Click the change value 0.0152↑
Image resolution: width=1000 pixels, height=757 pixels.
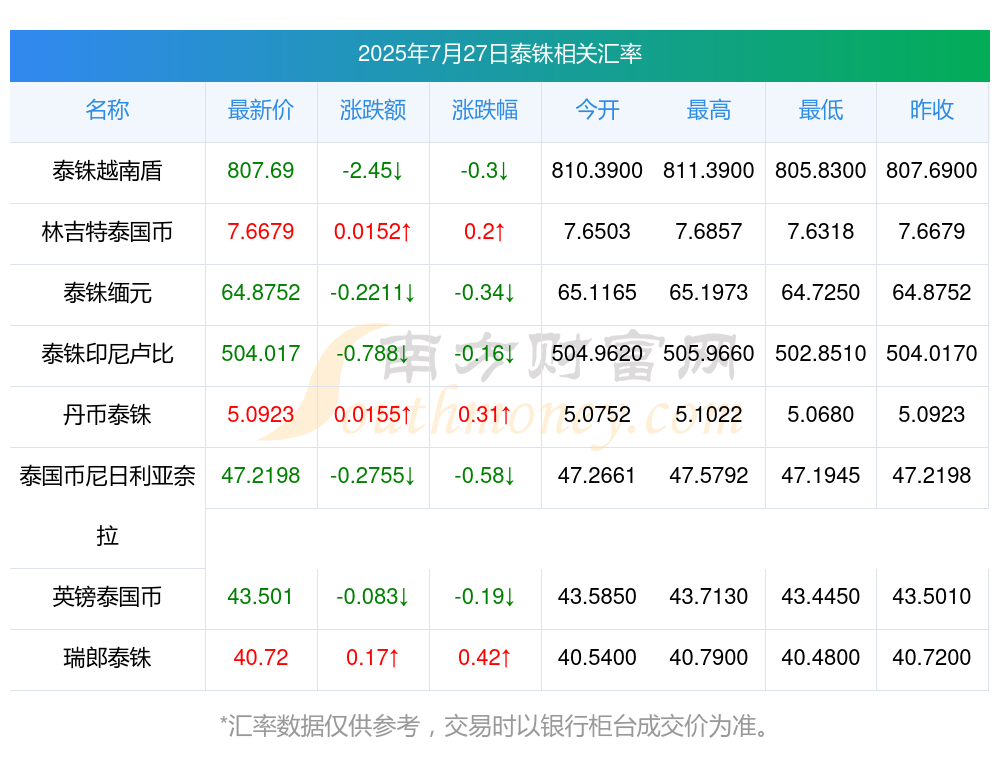[373, 232]
